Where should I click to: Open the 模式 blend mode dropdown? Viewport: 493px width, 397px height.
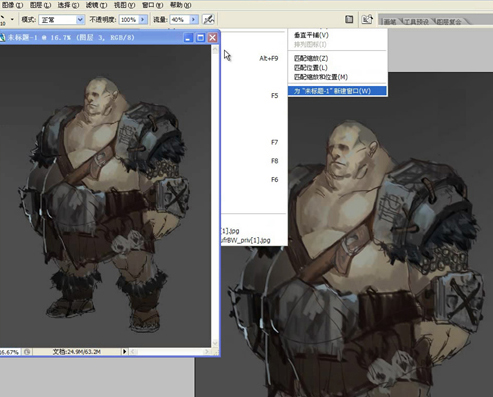click(x=62, y=20)
